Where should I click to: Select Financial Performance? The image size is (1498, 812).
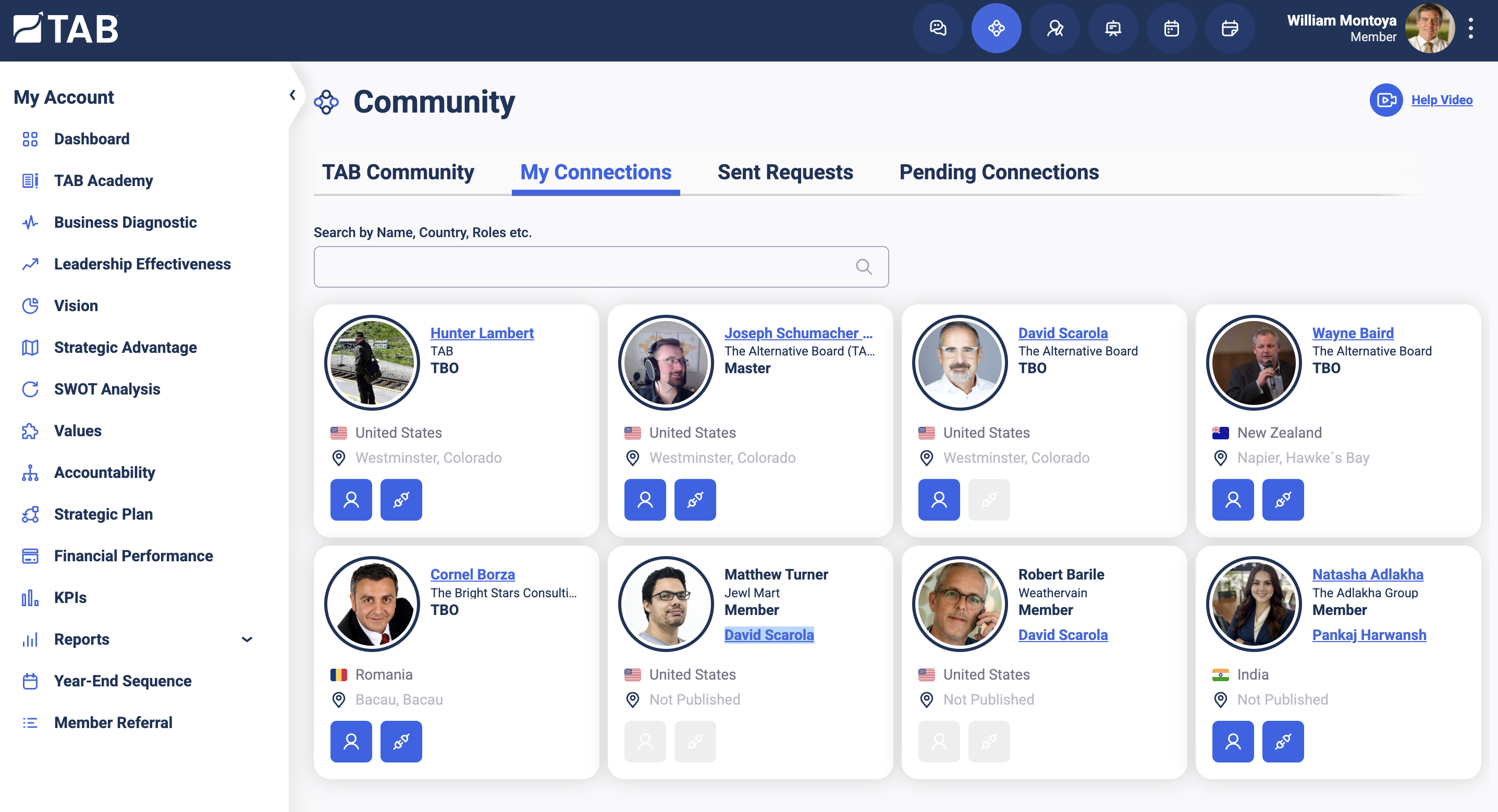[x=133, y=556]
